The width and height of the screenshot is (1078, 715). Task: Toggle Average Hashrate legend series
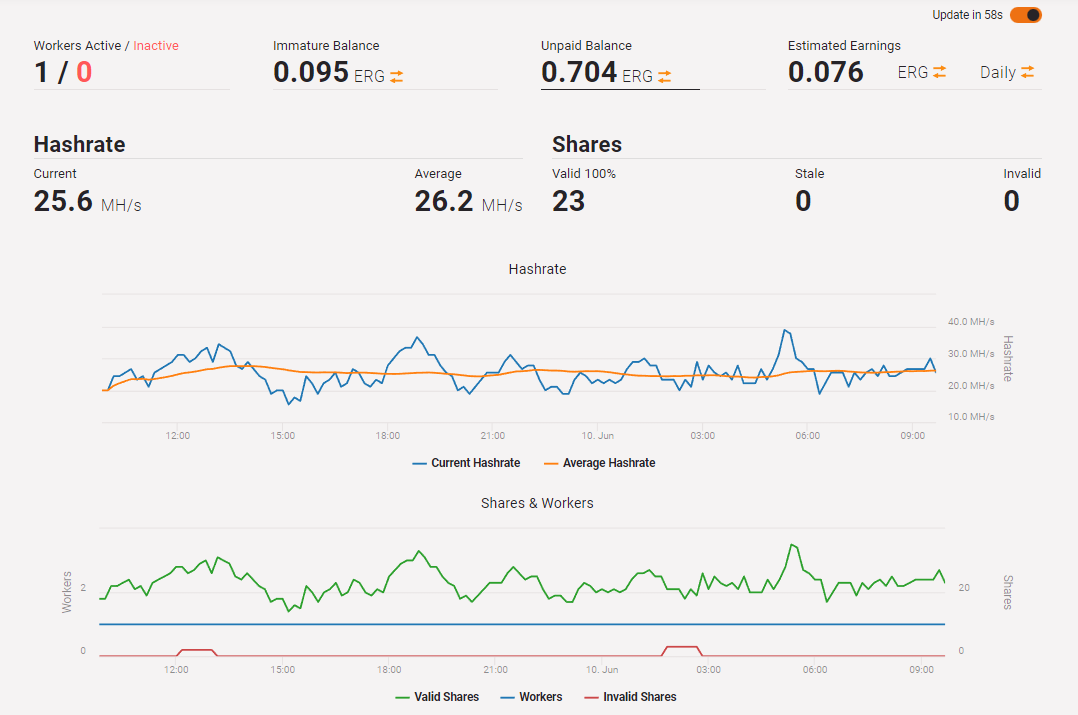coord(600,463)
